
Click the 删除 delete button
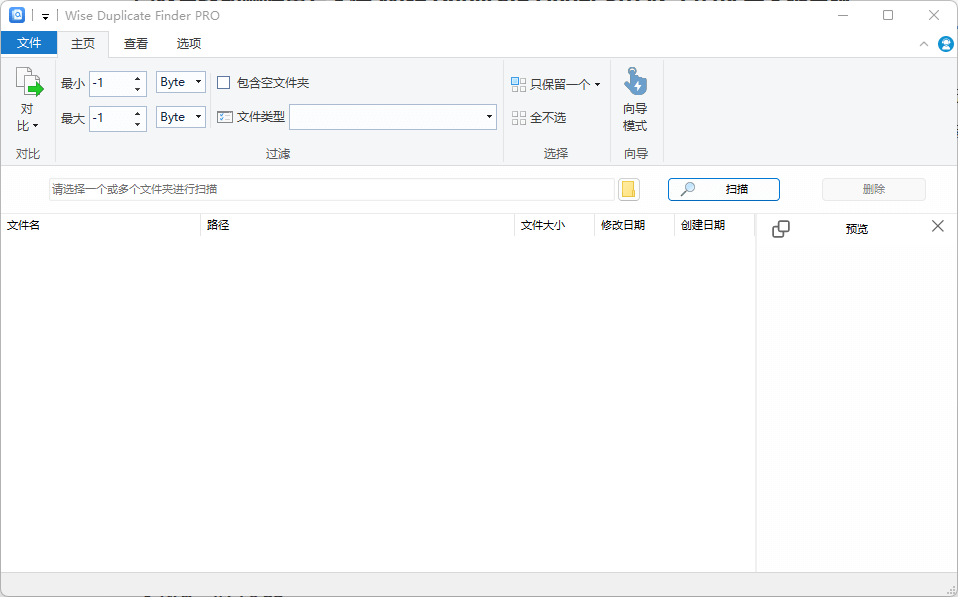point(873,189)
